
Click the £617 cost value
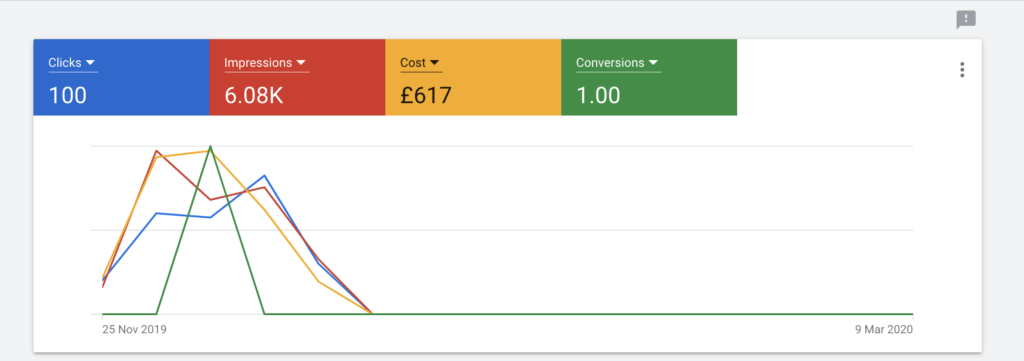426,95
